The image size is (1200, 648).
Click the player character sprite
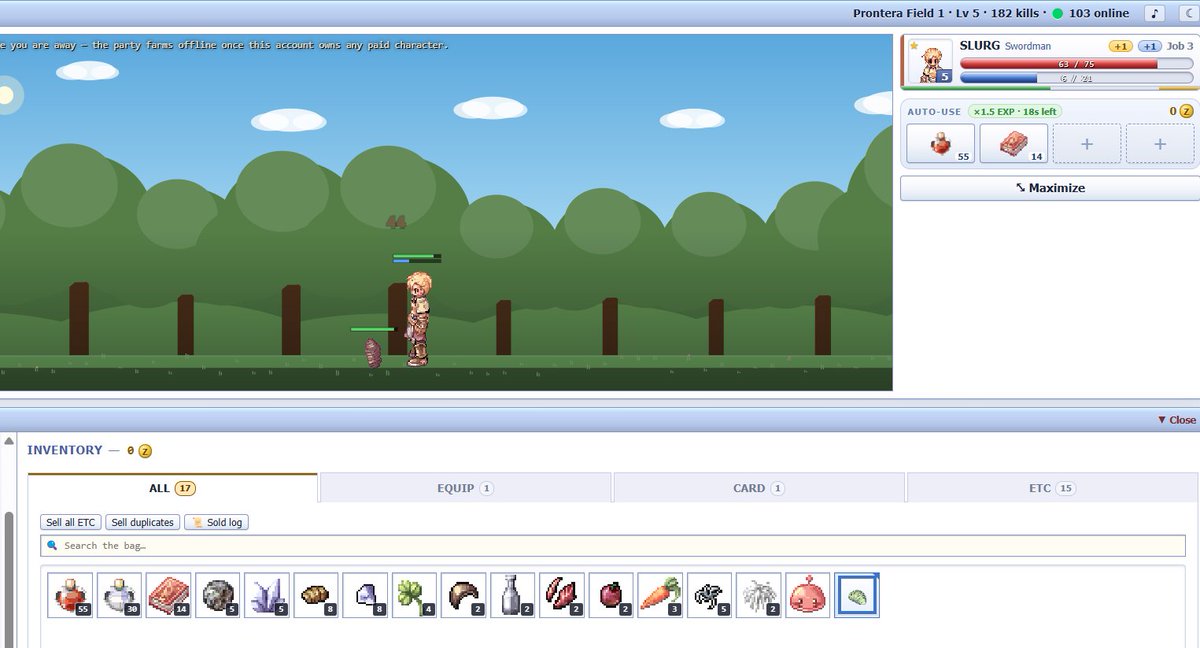click(418, 318)
